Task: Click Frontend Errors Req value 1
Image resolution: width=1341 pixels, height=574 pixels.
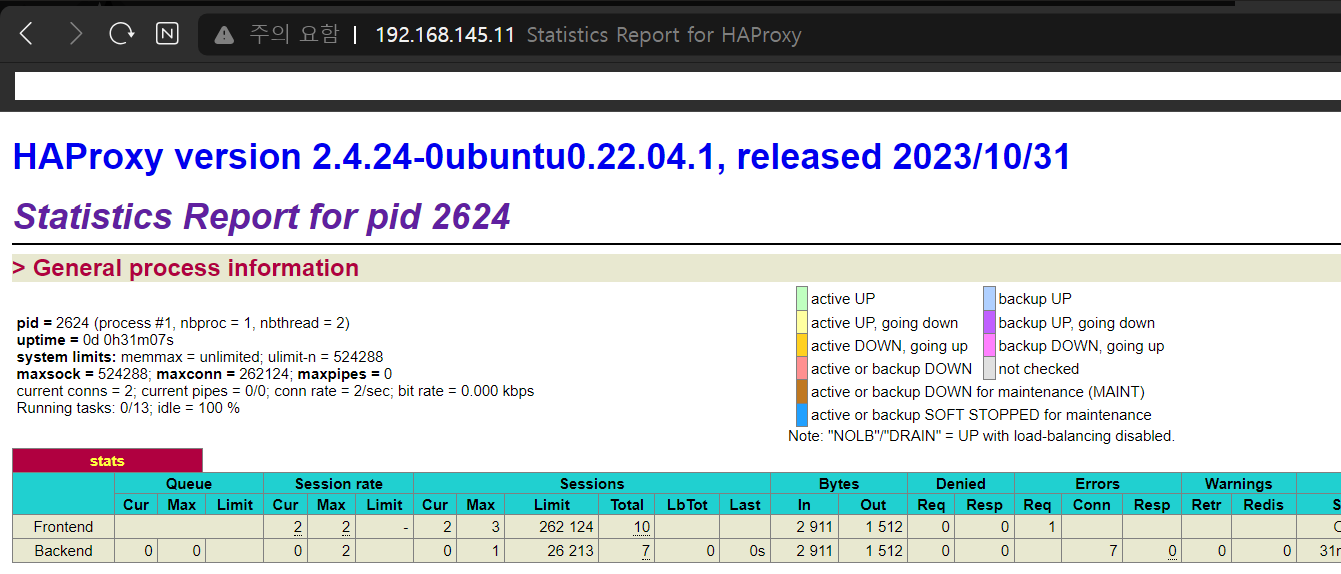Action: pos(1052,527)
